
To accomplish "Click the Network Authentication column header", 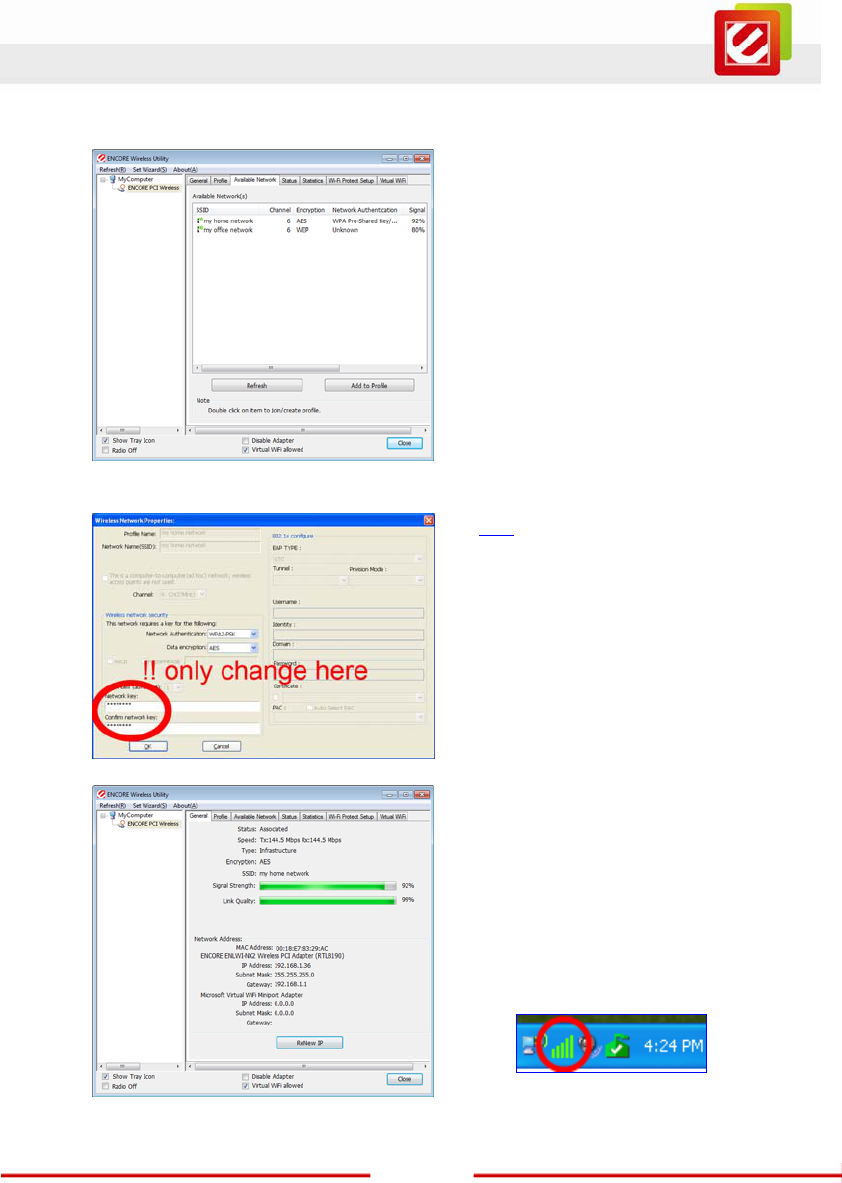I will tap(365, 210).
